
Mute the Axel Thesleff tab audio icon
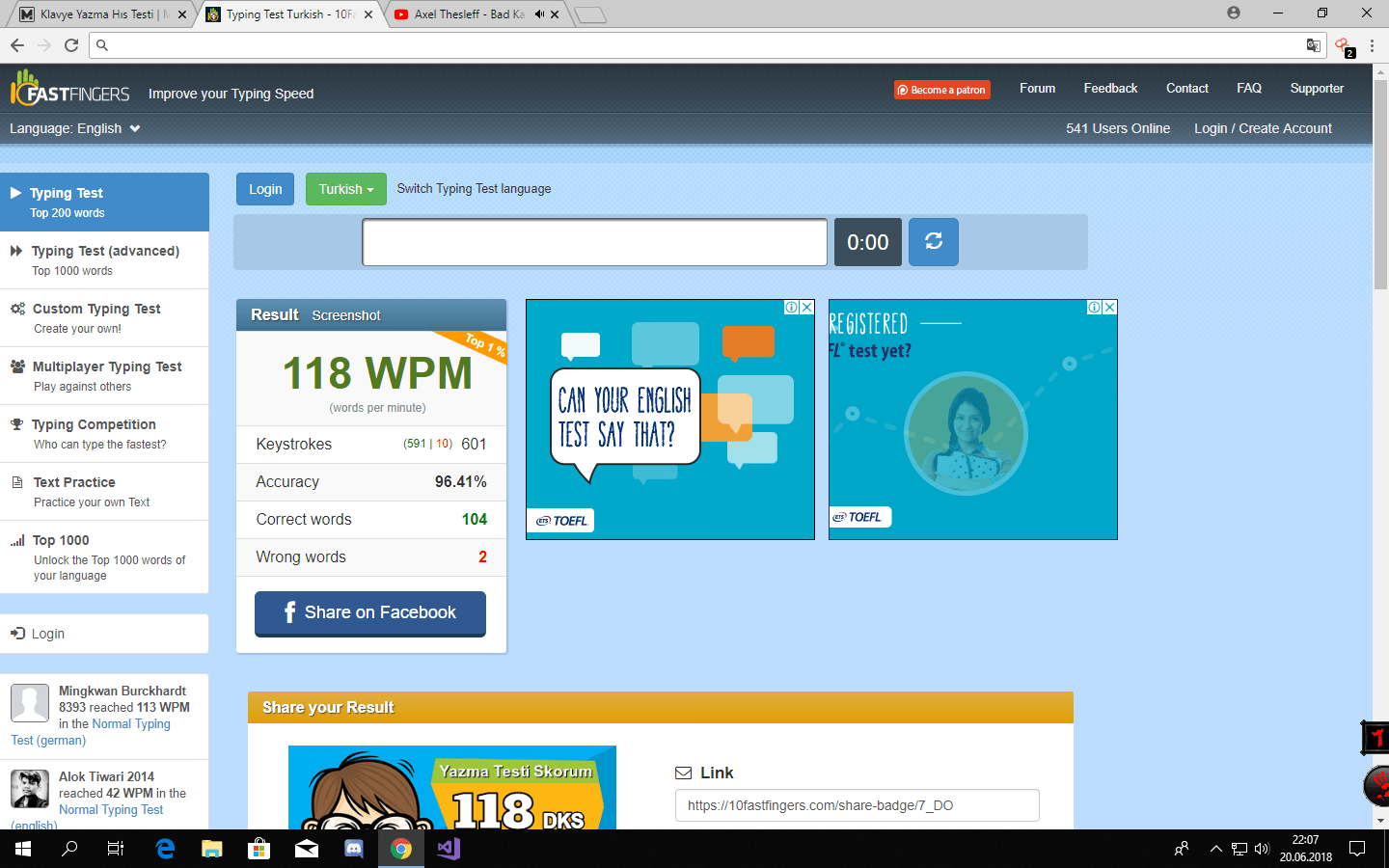539,14
